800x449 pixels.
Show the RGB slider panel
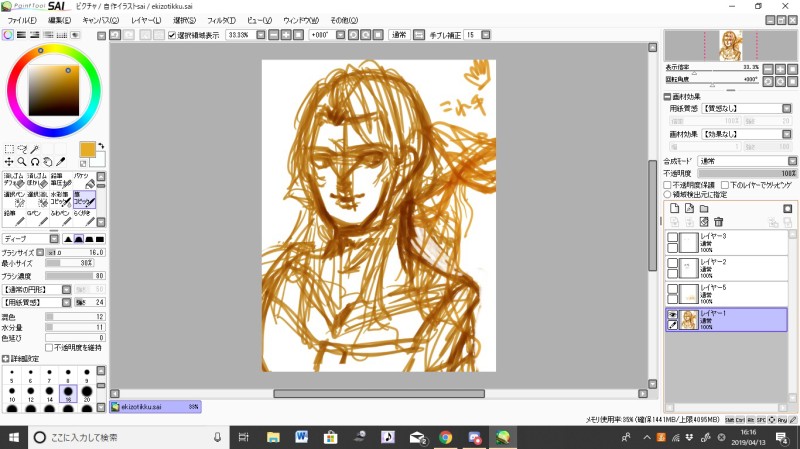coord(21,35)
